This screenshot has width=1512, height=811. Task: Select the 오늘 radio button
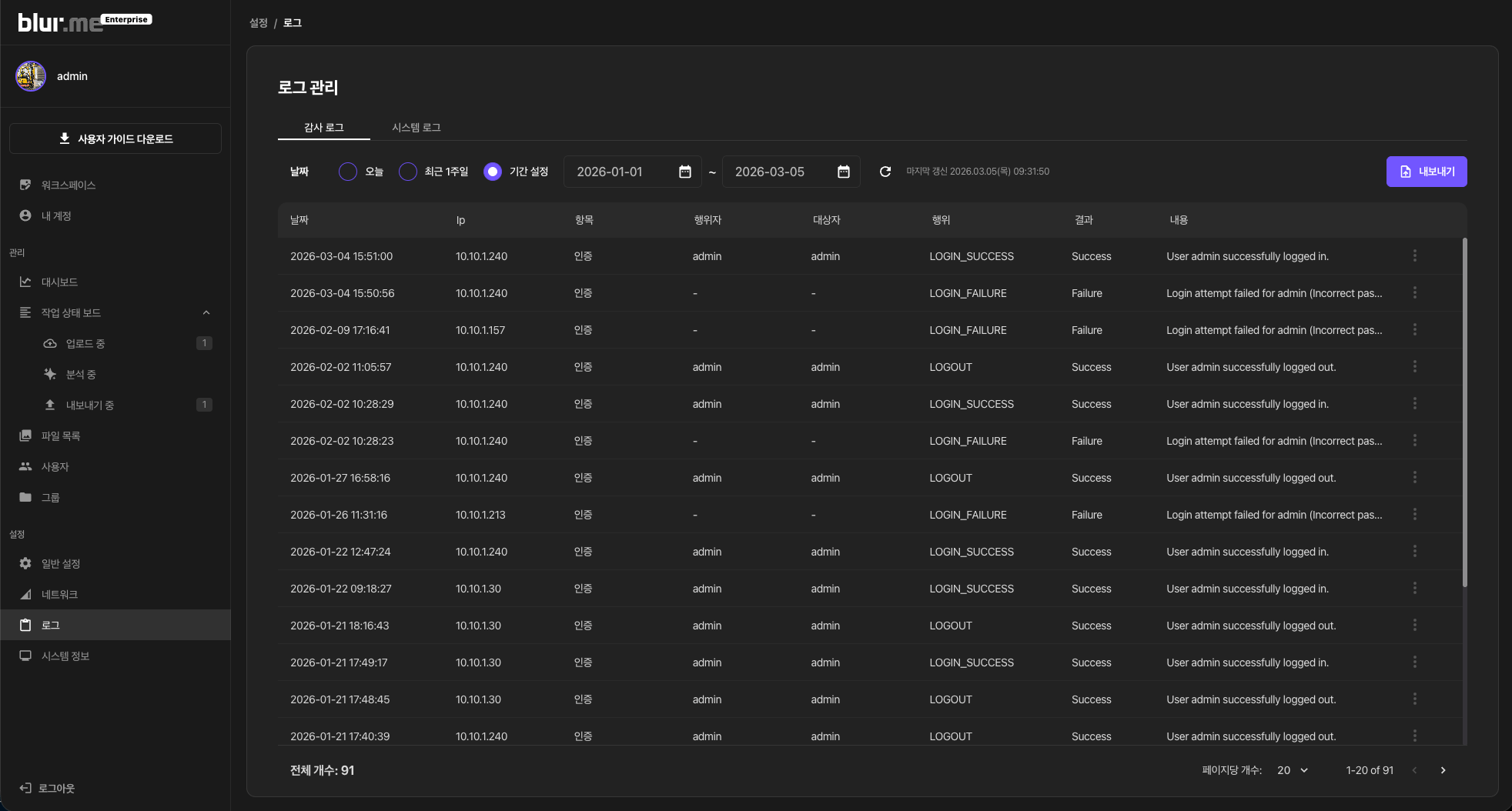pyautogui.click(x=348, y=172)
